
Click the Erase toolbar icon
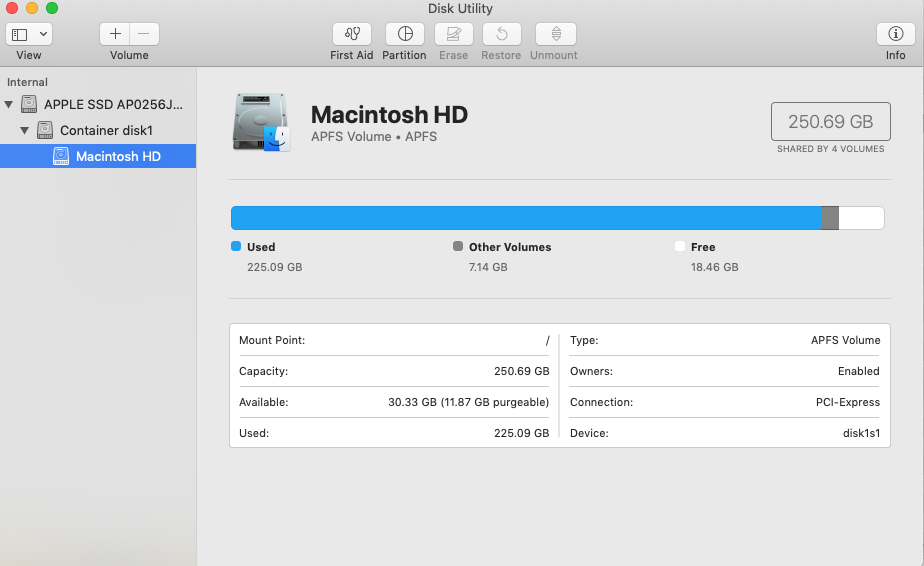click(453, 34)
